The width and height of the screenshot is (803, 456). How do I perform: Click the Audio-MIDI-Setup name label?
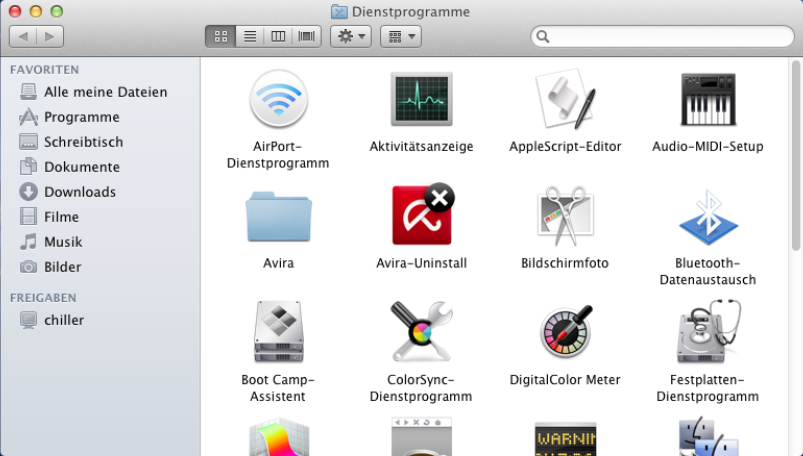point(707,147)
